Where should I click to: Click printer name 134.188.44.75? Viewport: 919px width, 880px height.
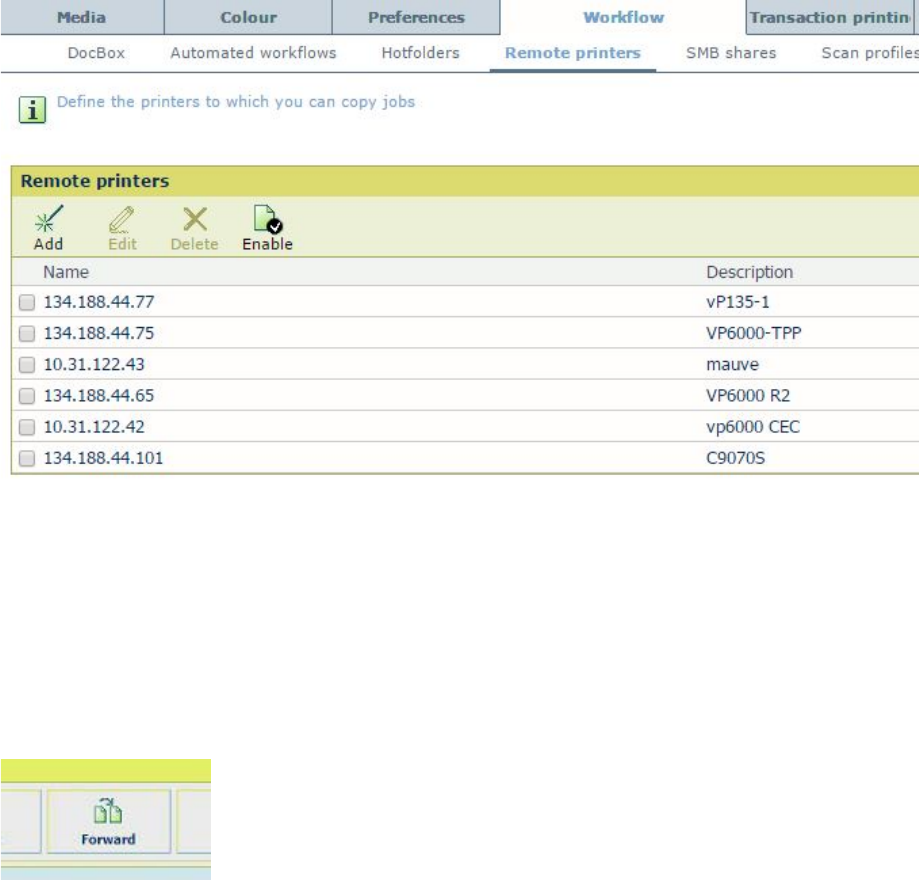click(x=98, y=333)
